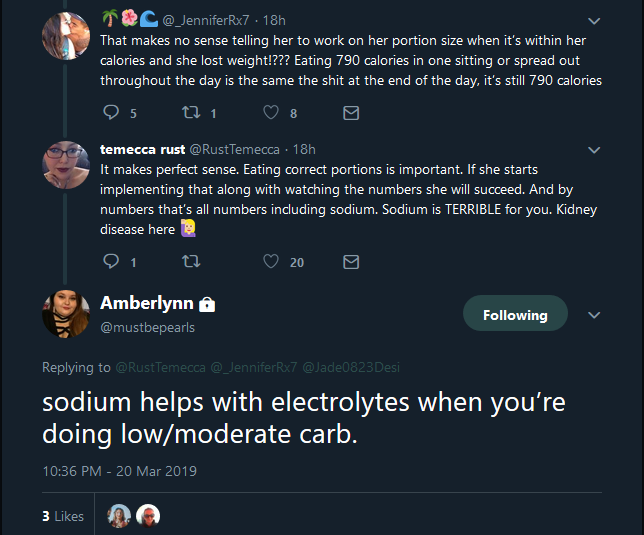Viewport: 644px width, 535px height.
Task: Visit the @_JenniferRx7 mention in Replying to
Action: point(254,367)
